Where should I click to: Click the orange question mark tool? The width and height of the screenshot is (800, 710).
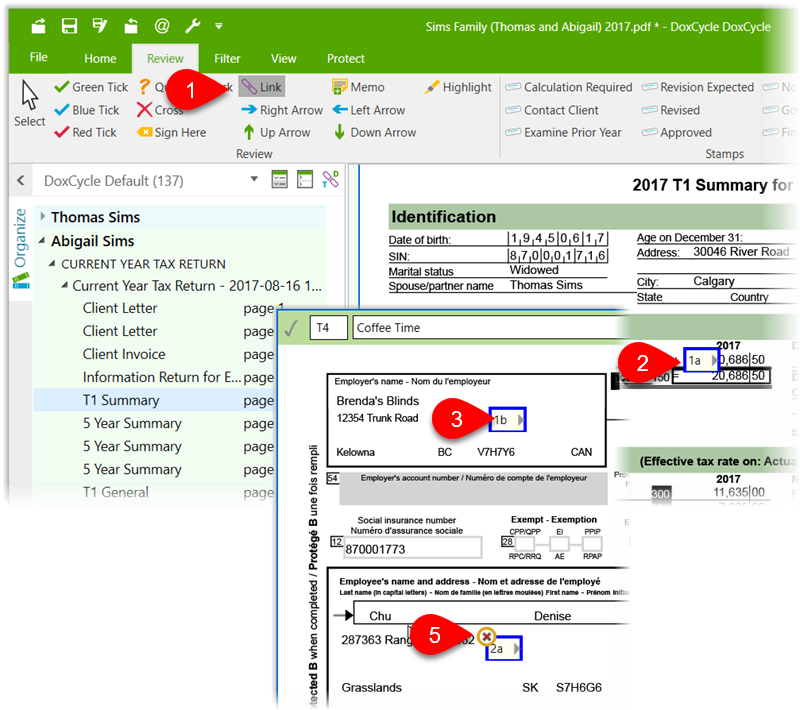tap(145, 87)
